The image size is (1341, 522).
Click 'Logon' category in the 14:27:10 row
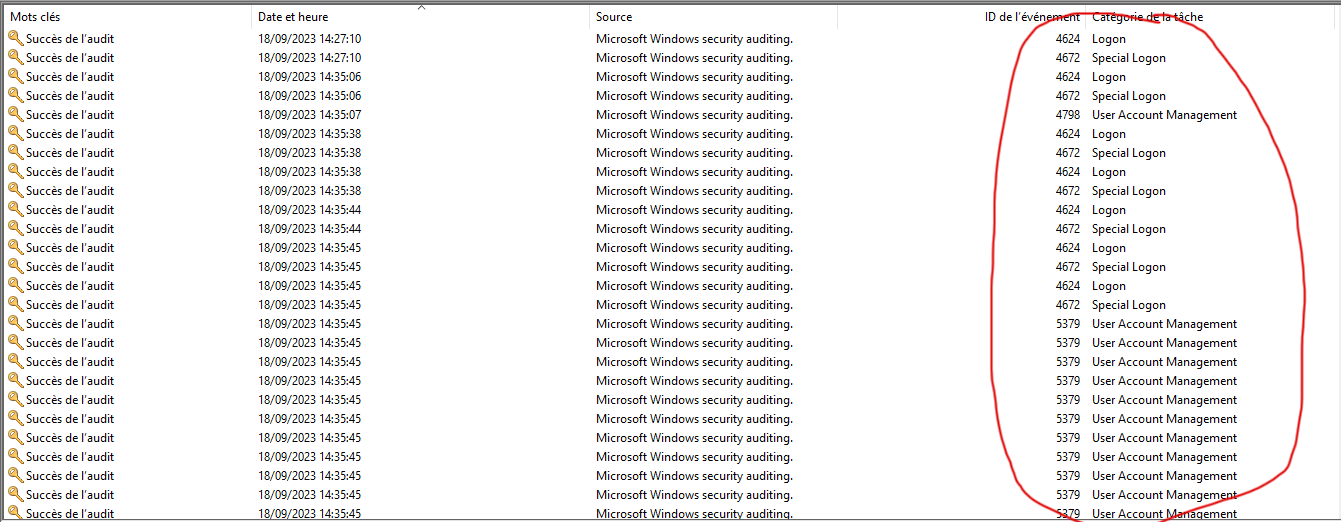(1109, 39)
